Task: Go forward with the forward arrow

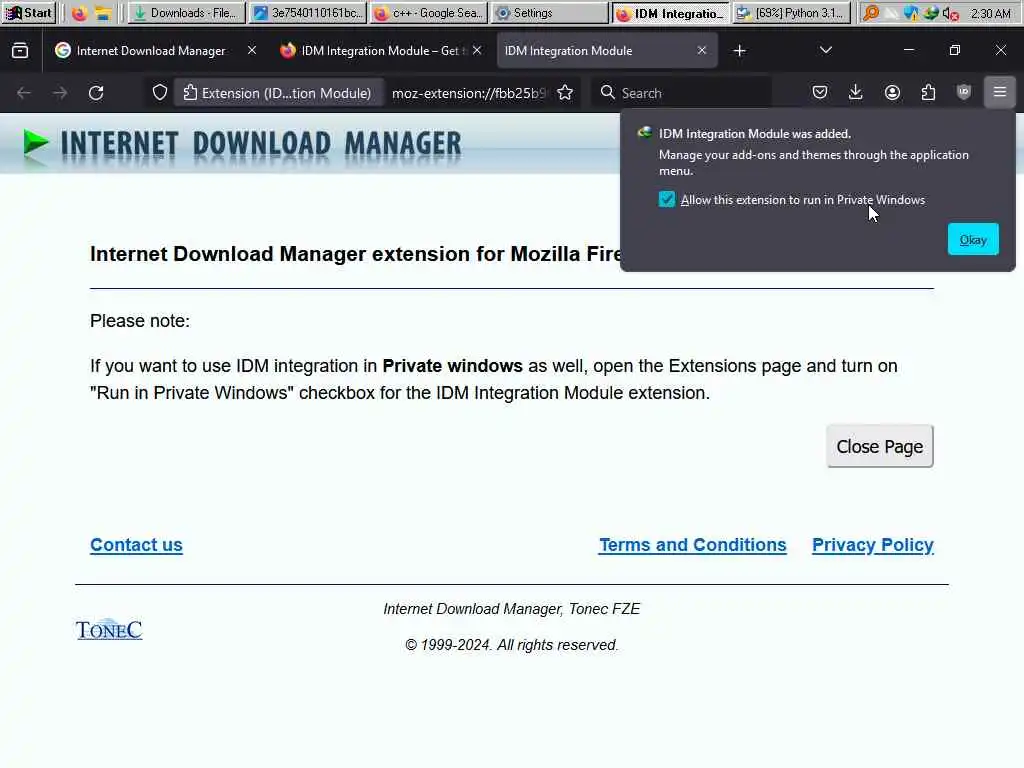Action: (60, 93)
